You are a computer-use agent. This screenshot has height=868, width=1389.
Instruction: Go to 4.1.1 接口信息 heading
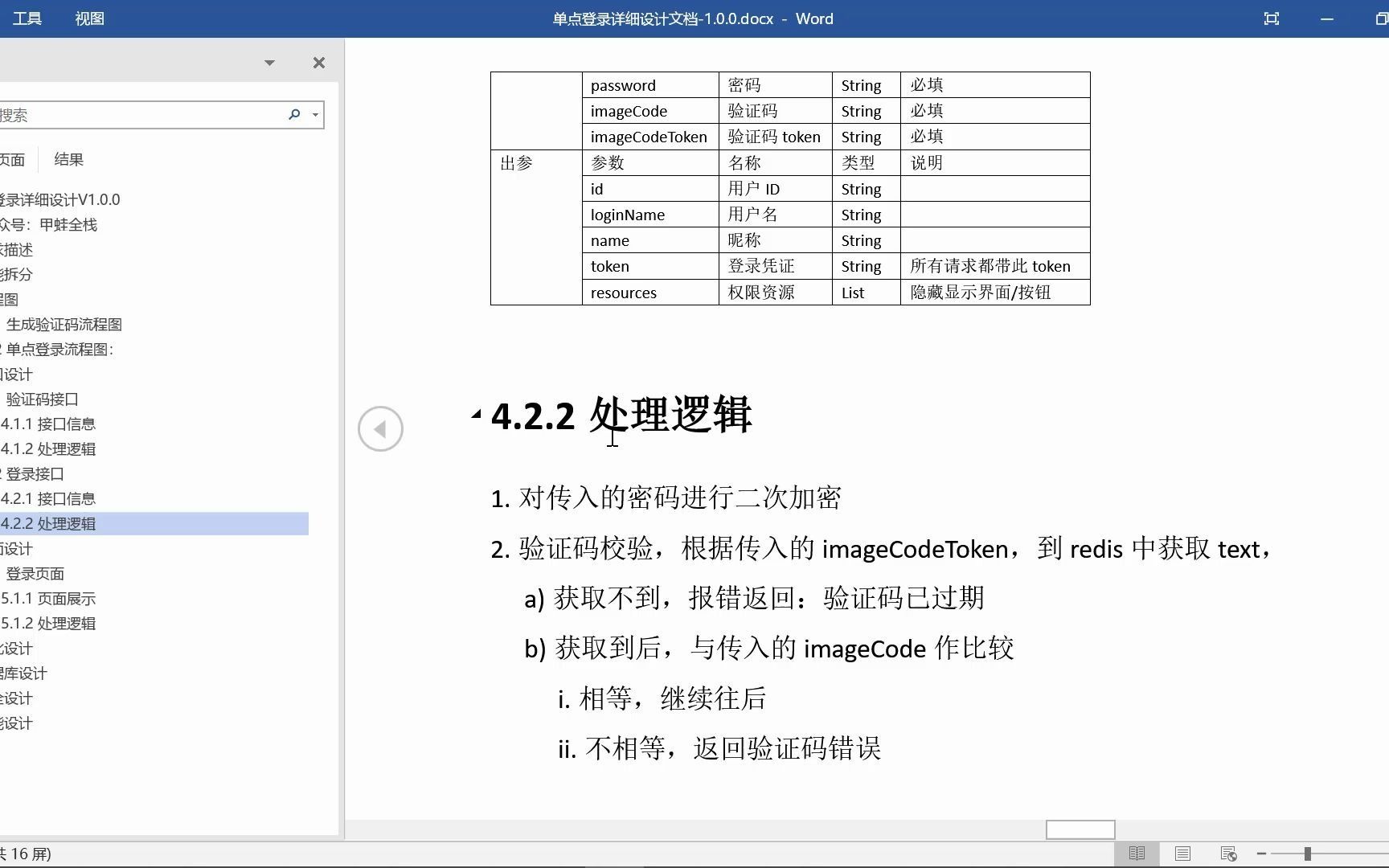pos(48,424)
